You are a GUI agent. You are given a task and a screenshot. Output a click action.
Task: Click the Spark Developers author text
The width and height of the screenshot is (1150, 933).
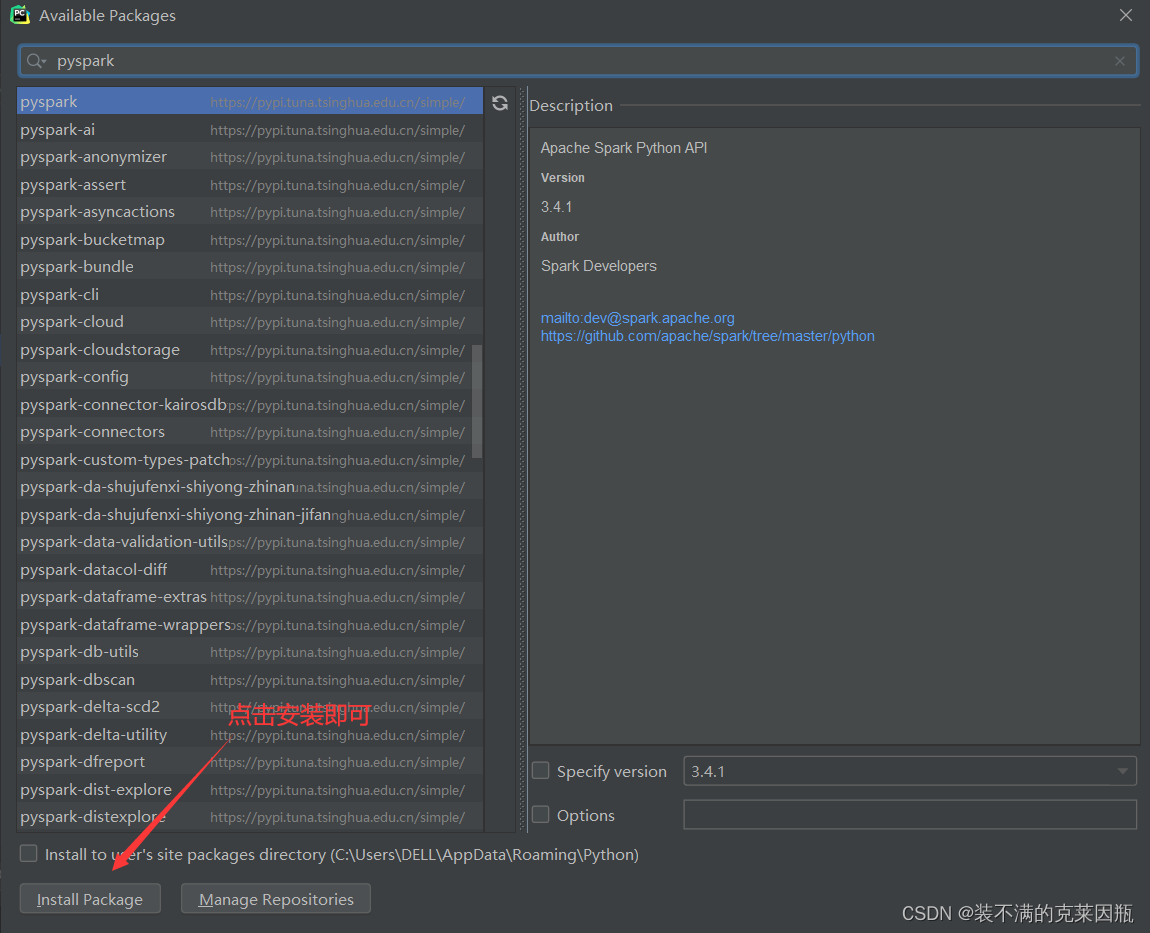point(598,266)
